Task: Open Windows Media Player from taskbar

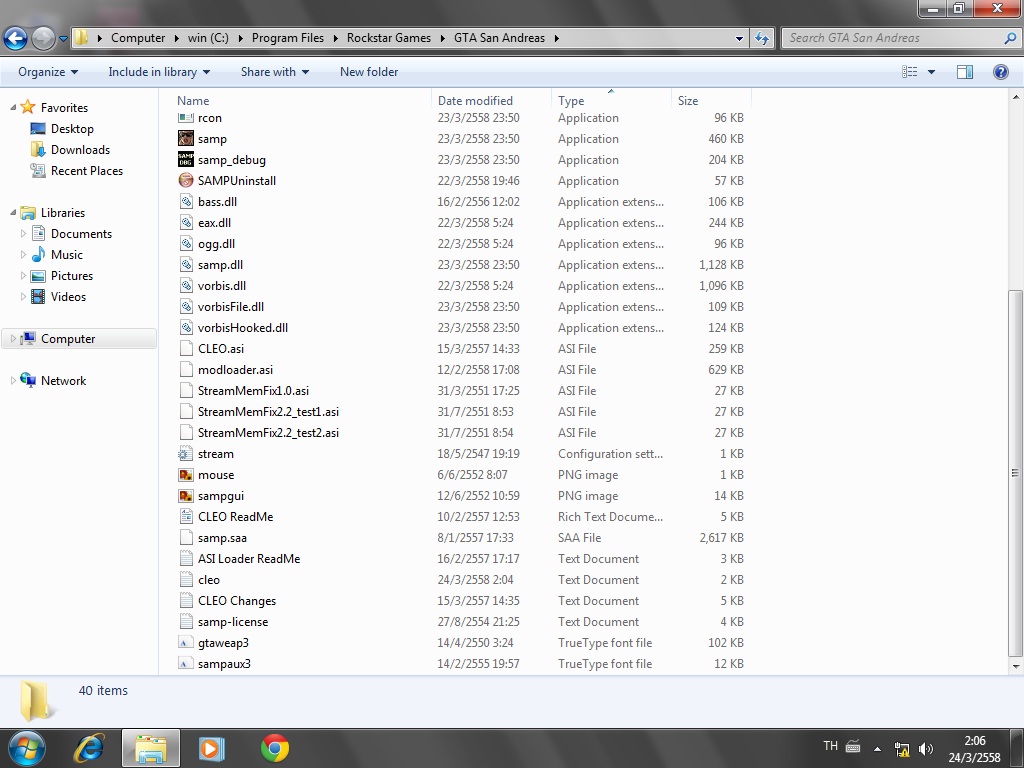Action: tap(212, 748)
